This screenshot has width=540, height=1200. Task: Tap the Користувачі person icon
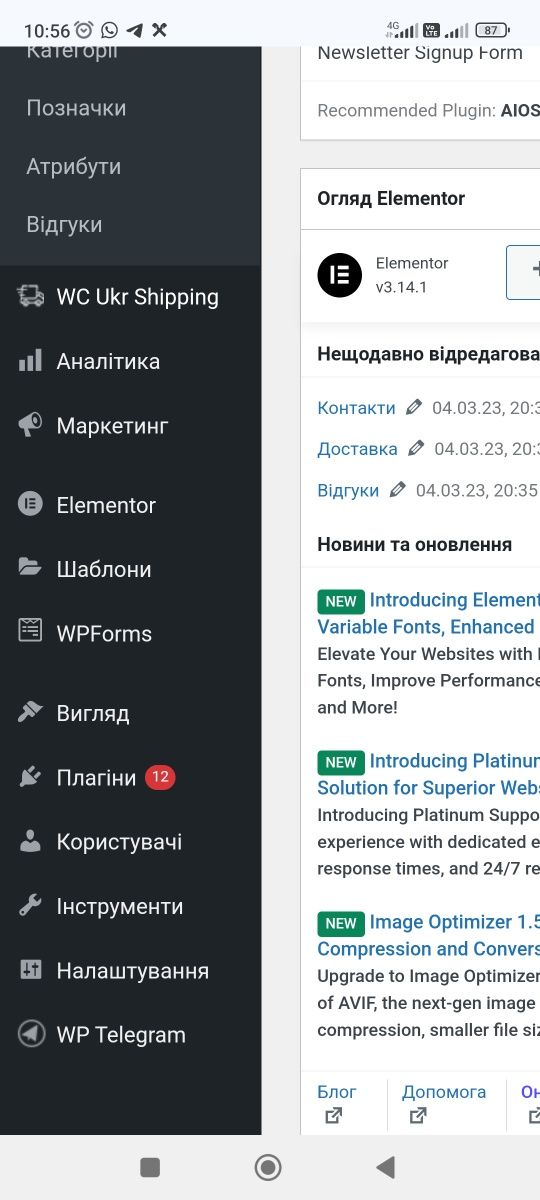coord(31,841)
